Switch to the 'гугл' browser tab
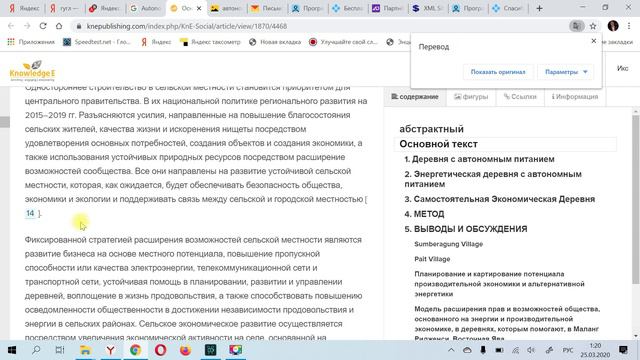The height and width of the screenshot is (360, 640). tap(64, 8)
